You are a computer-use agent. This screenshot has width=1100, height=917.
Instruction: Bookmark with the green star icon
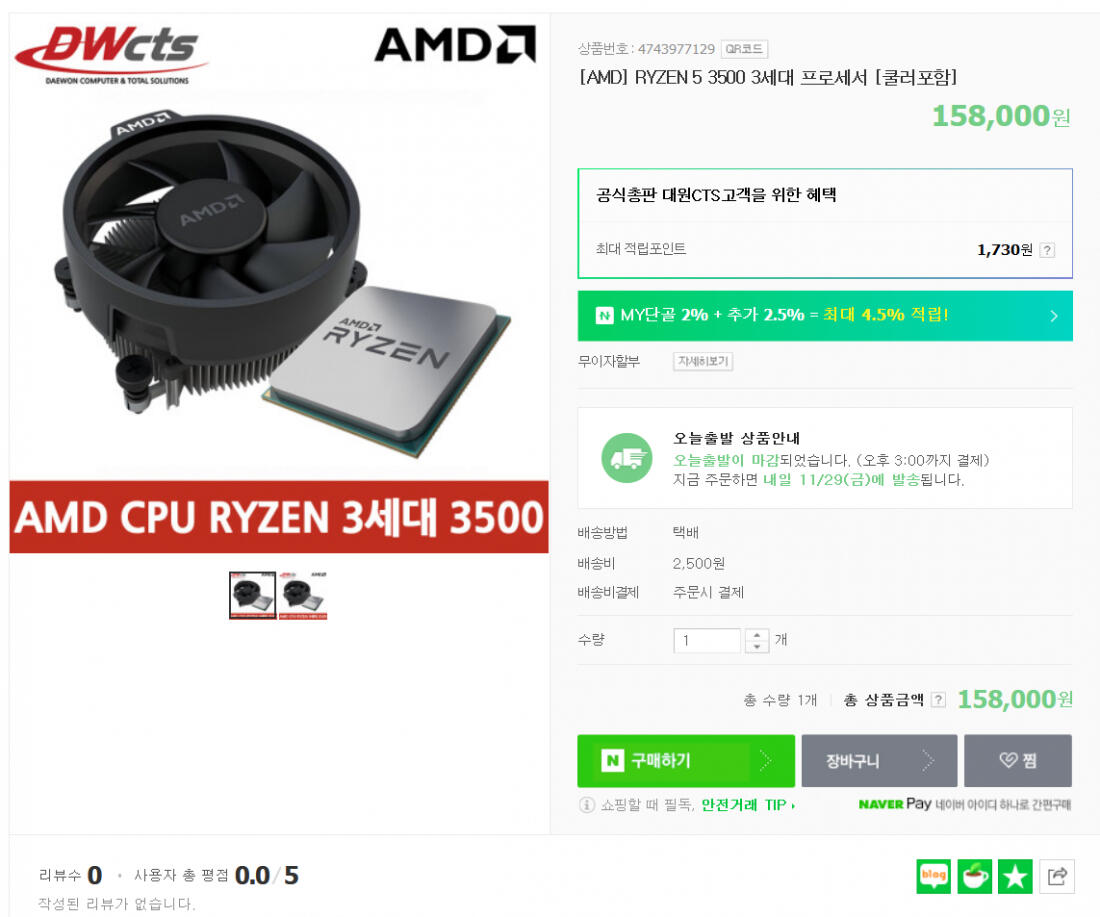(x=1015, y=876)
